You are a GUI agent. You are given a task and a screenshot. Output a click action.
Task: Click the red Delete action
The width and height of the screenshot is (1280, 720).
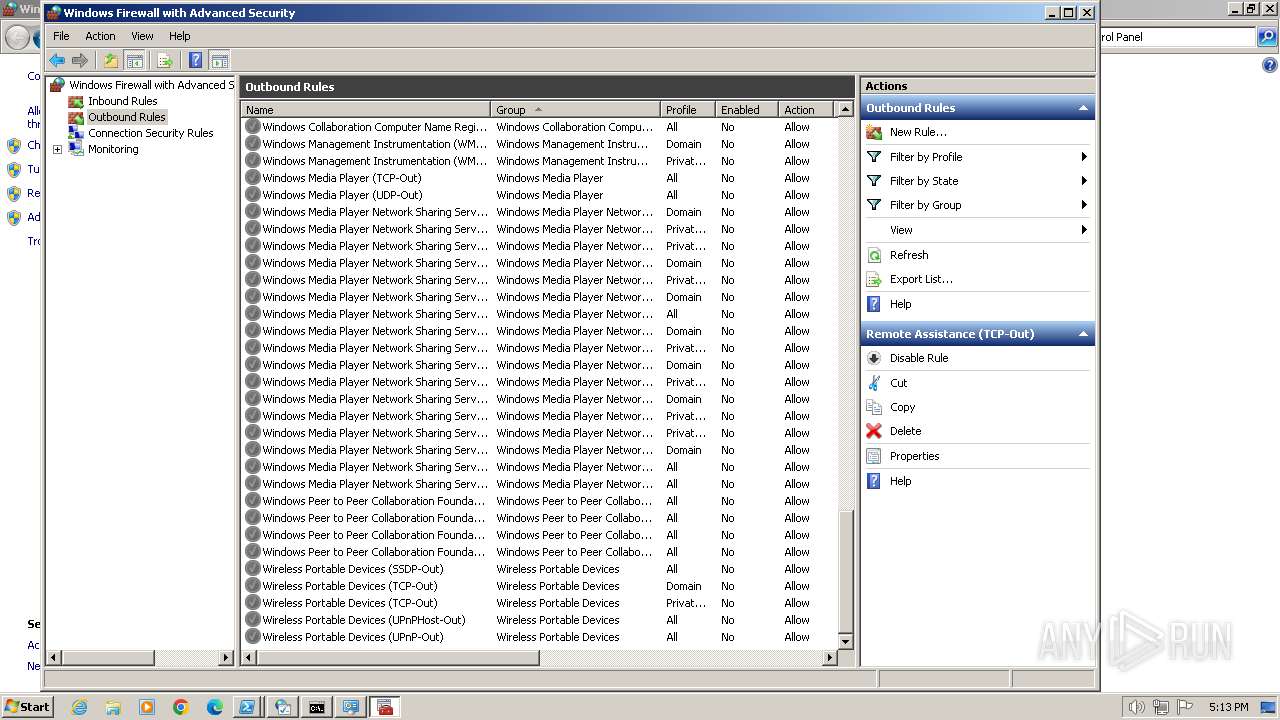tap(904, 431)
